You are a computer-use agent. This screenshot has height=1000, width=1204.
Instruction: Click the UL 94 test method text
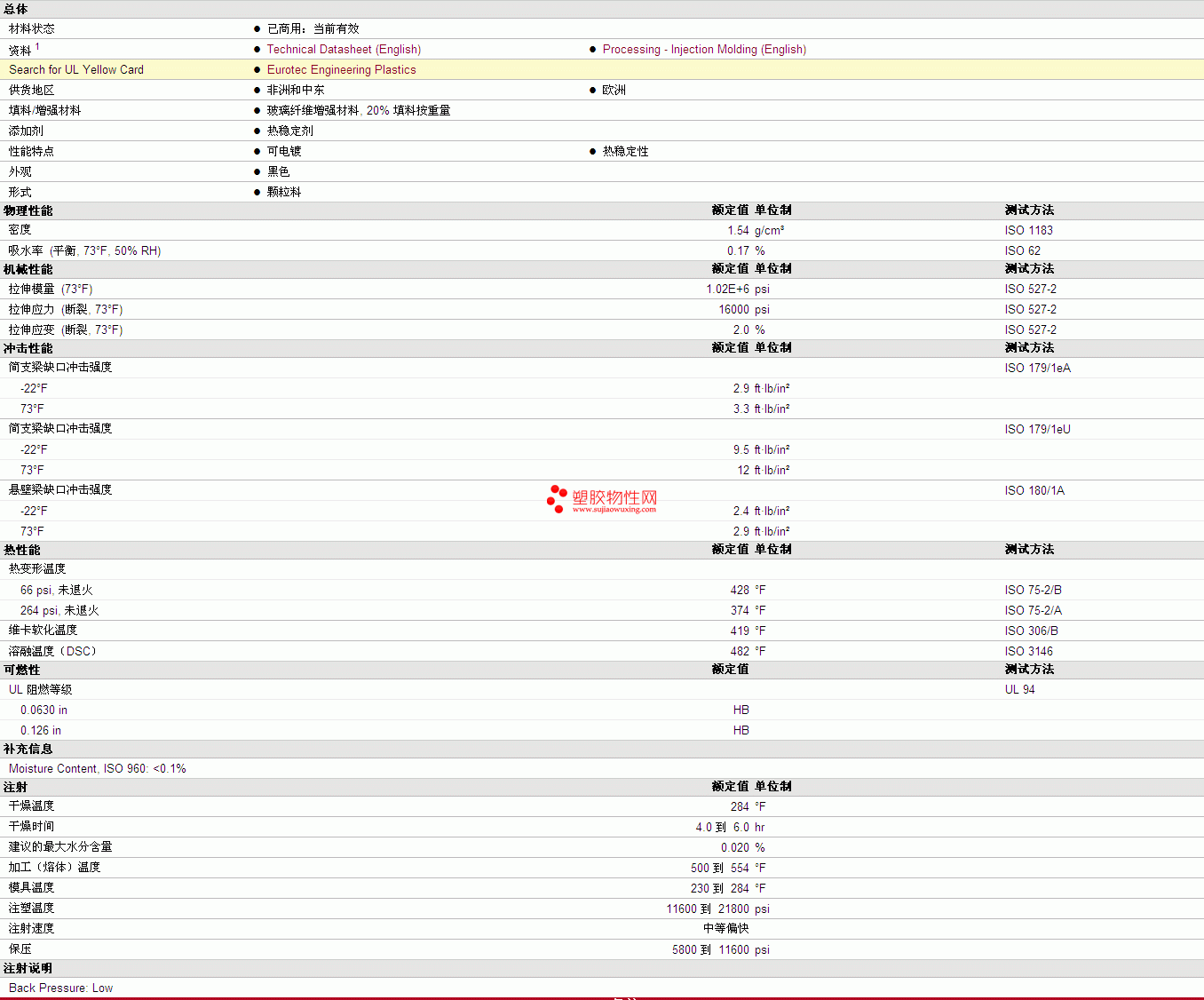click(x=1019, y=690)
